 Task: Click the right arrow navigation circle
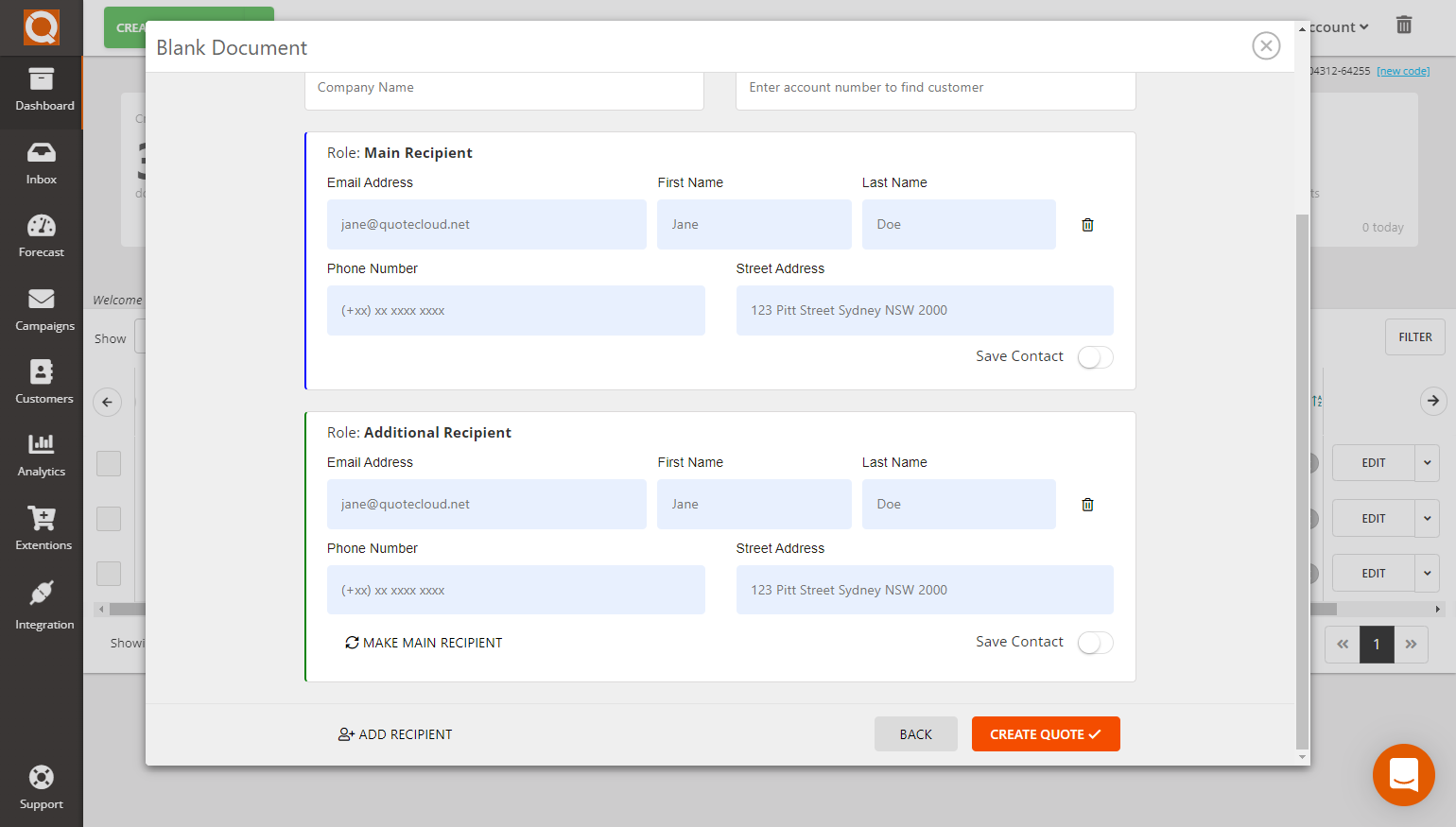pos(1433,401)
